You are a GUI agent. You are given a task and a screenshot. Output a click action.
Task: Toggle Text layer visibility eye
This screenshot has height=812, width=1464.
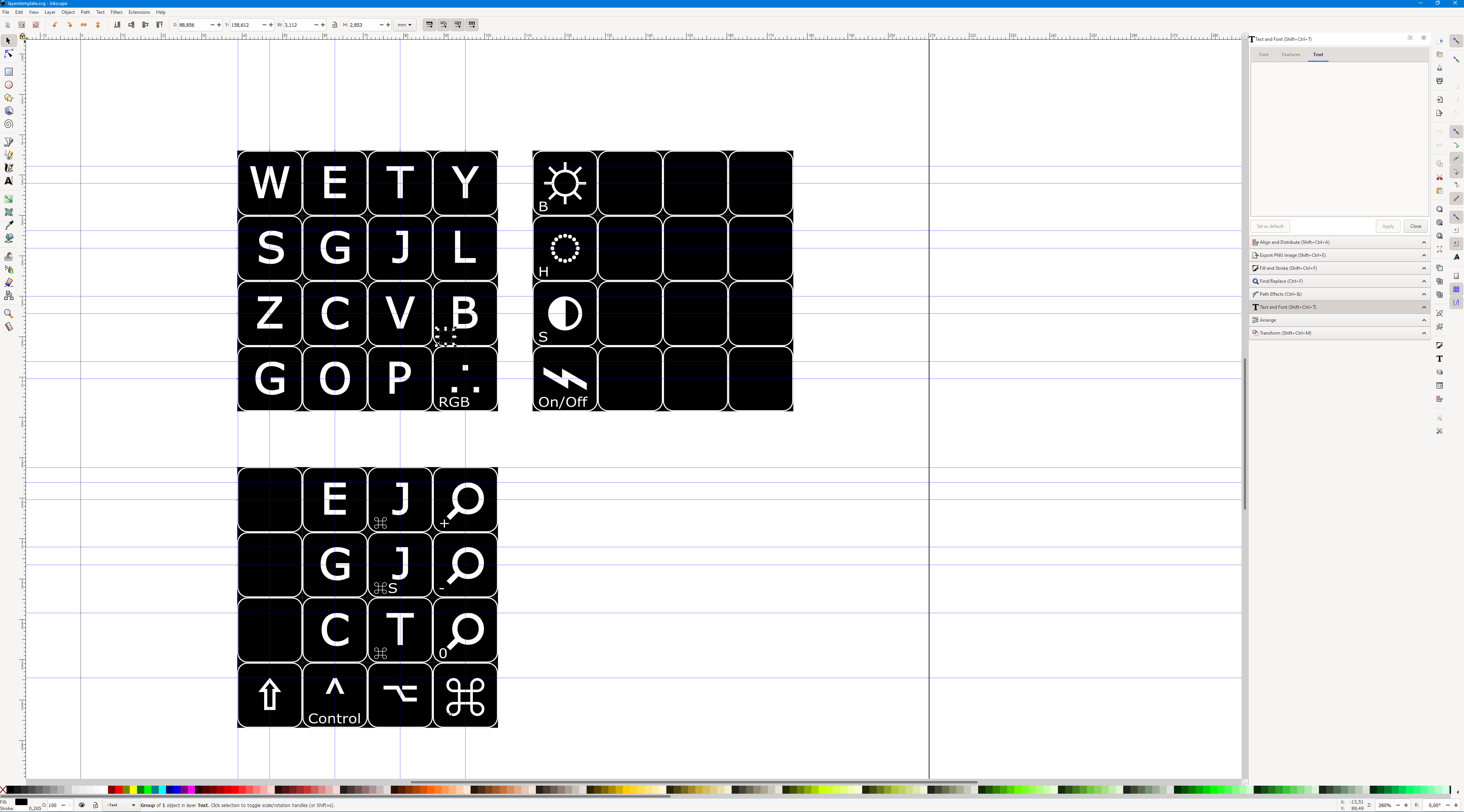[82, 805]
